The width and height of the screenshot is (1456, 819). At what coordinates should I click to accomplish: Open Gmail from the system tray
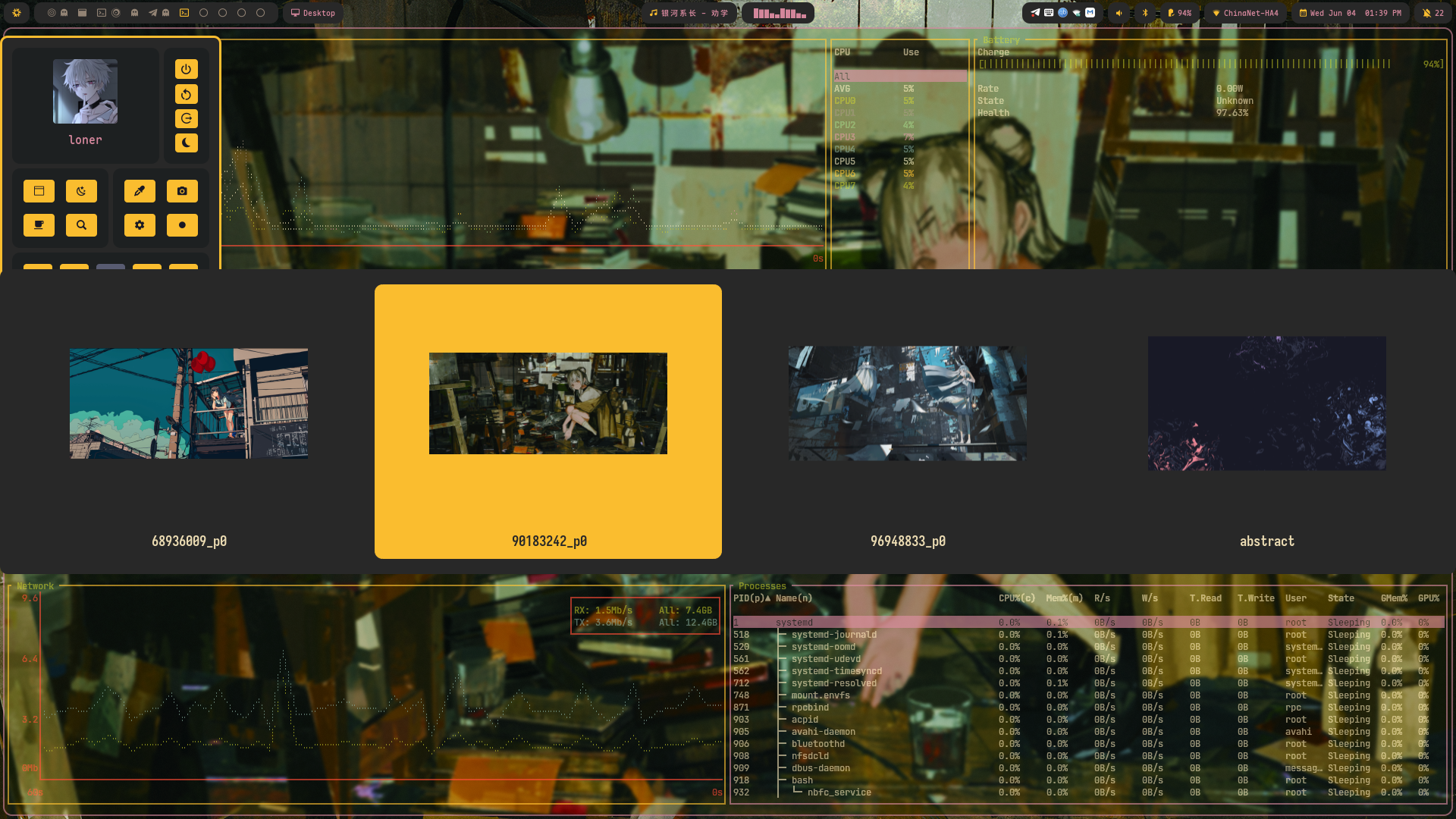(x=1090, y=13)
